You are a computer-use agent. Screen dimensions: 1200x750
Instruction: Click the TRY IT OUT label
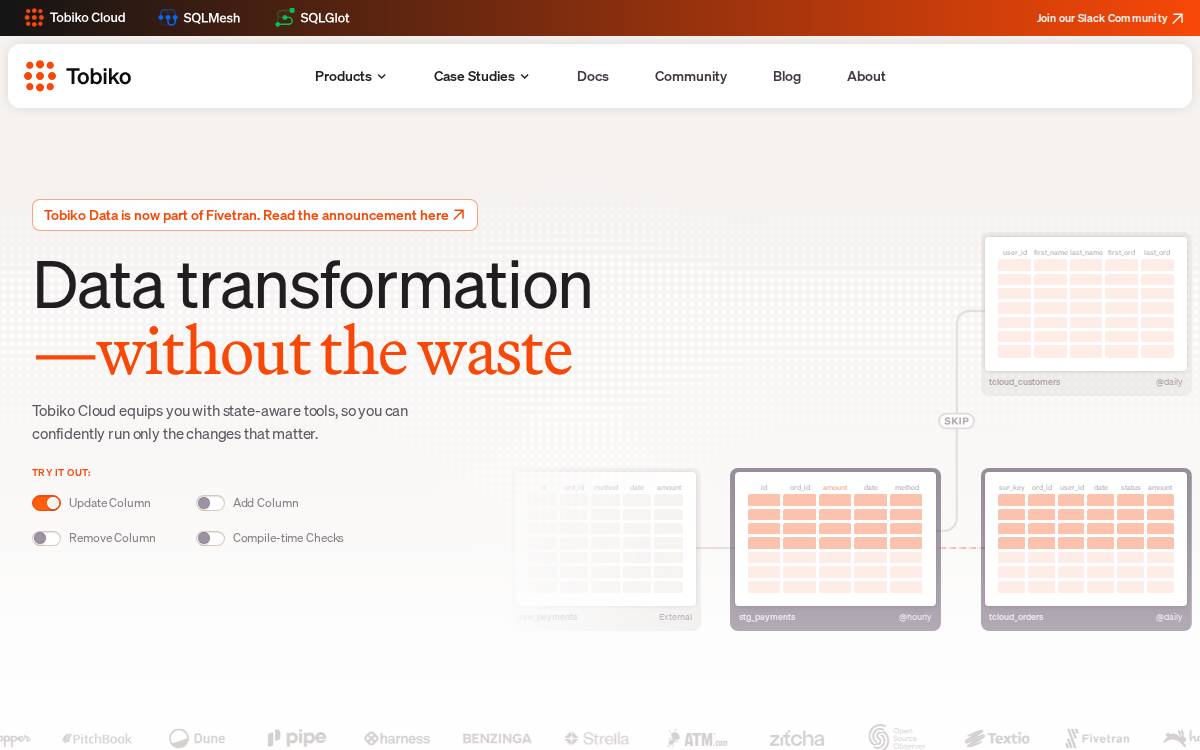[x=61, y=473]
